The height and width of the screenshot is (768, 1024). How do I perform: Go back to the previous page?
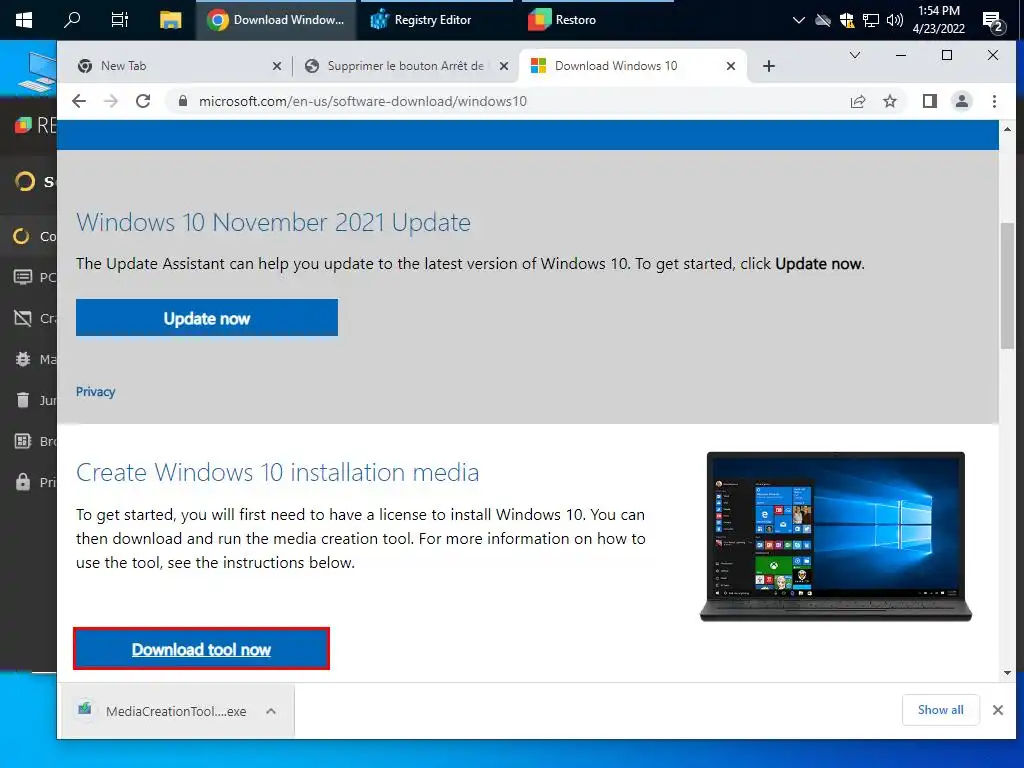(x=79, y=101)
